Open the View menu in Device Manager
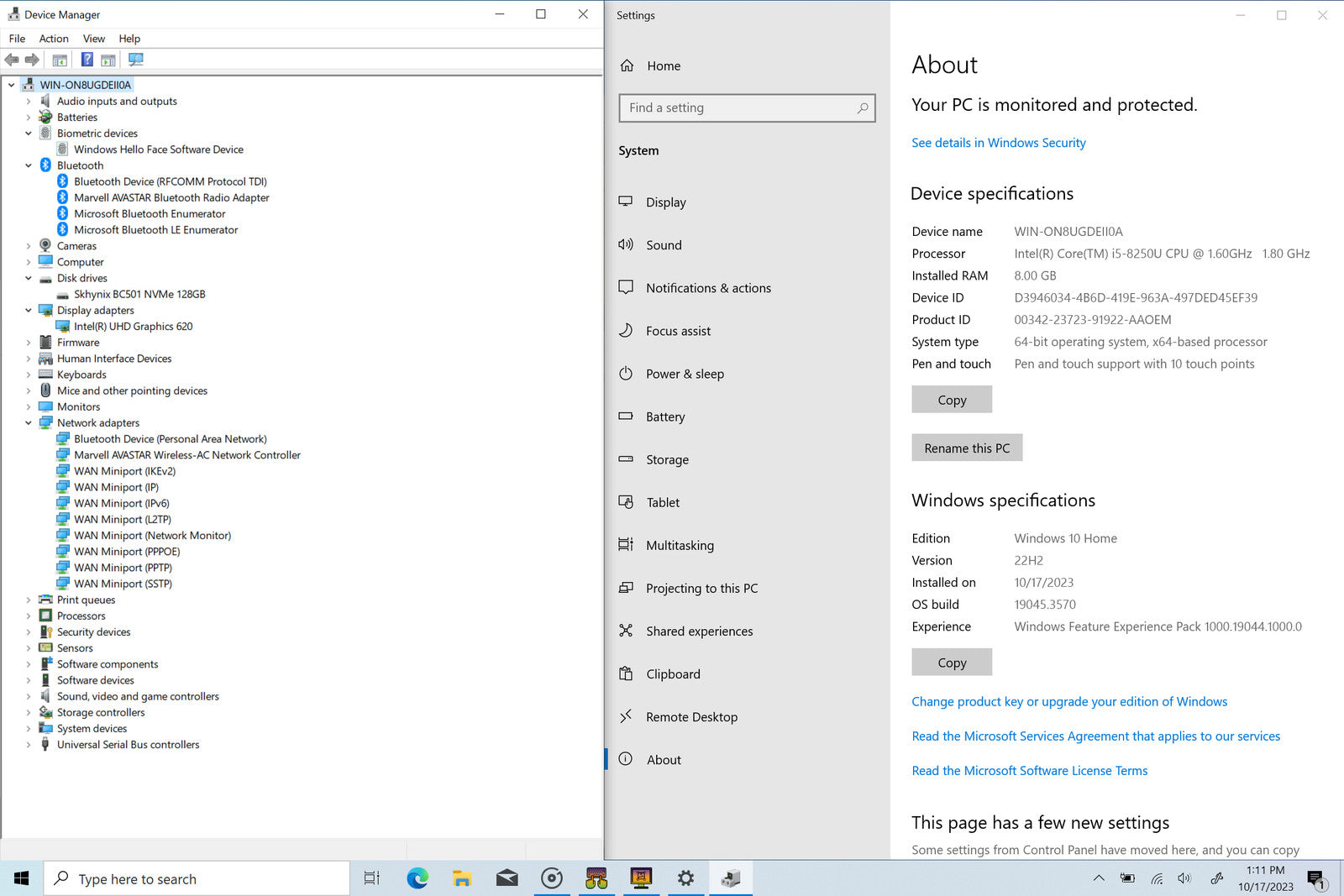This screenshot has width=1344, height=896. pos(93,39)
